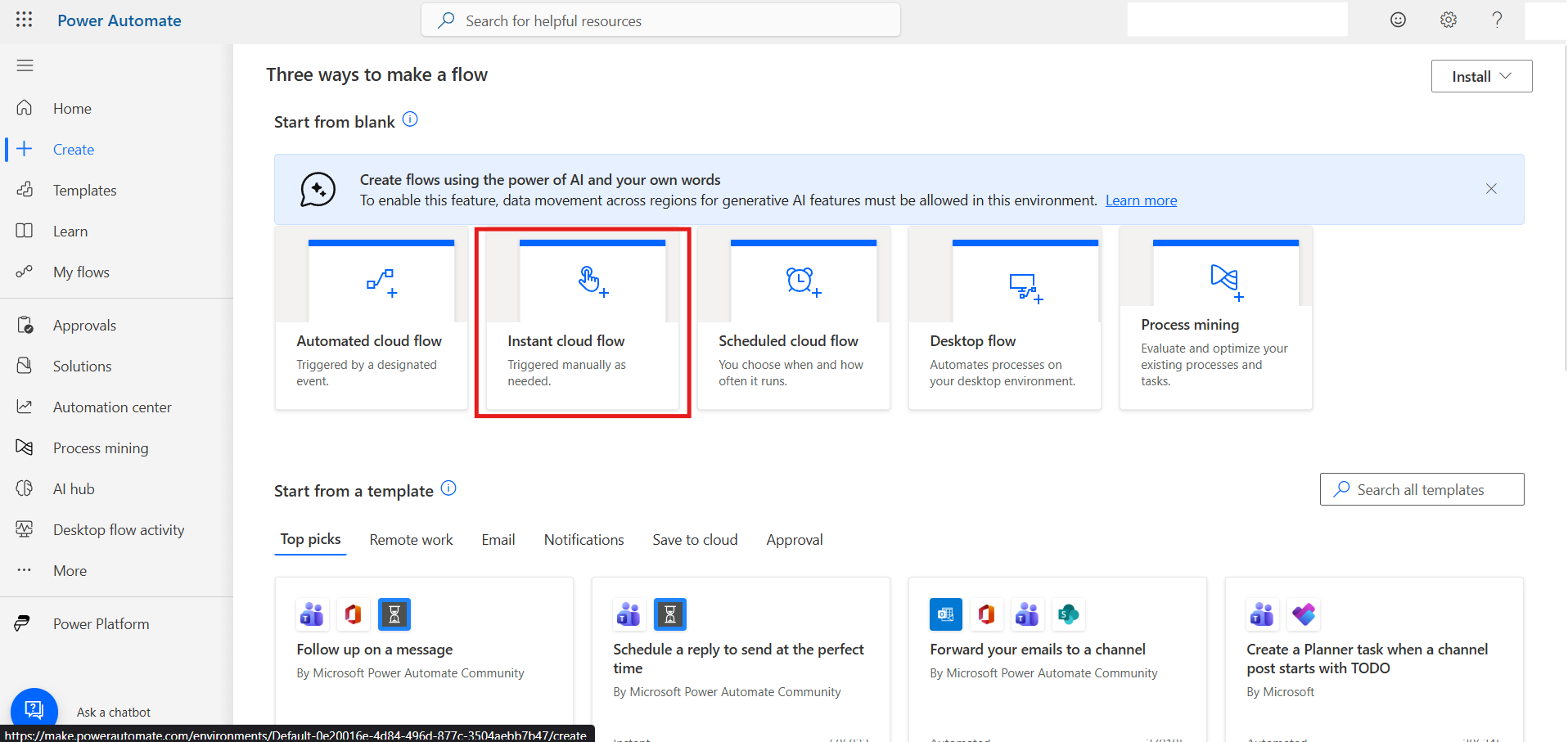Collapse the sidebar with the hamburger icon
Screen dimensions: 1568x742
pos(25,65)
